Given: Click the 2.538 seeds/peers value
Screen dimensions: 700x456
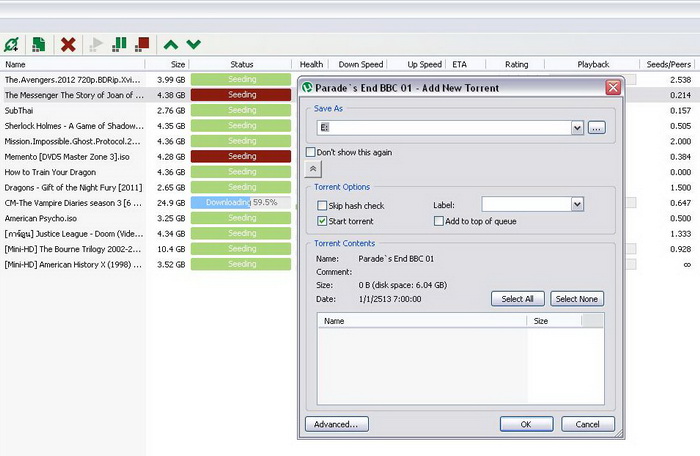Looking at the screenshot, I should point(680,79).
